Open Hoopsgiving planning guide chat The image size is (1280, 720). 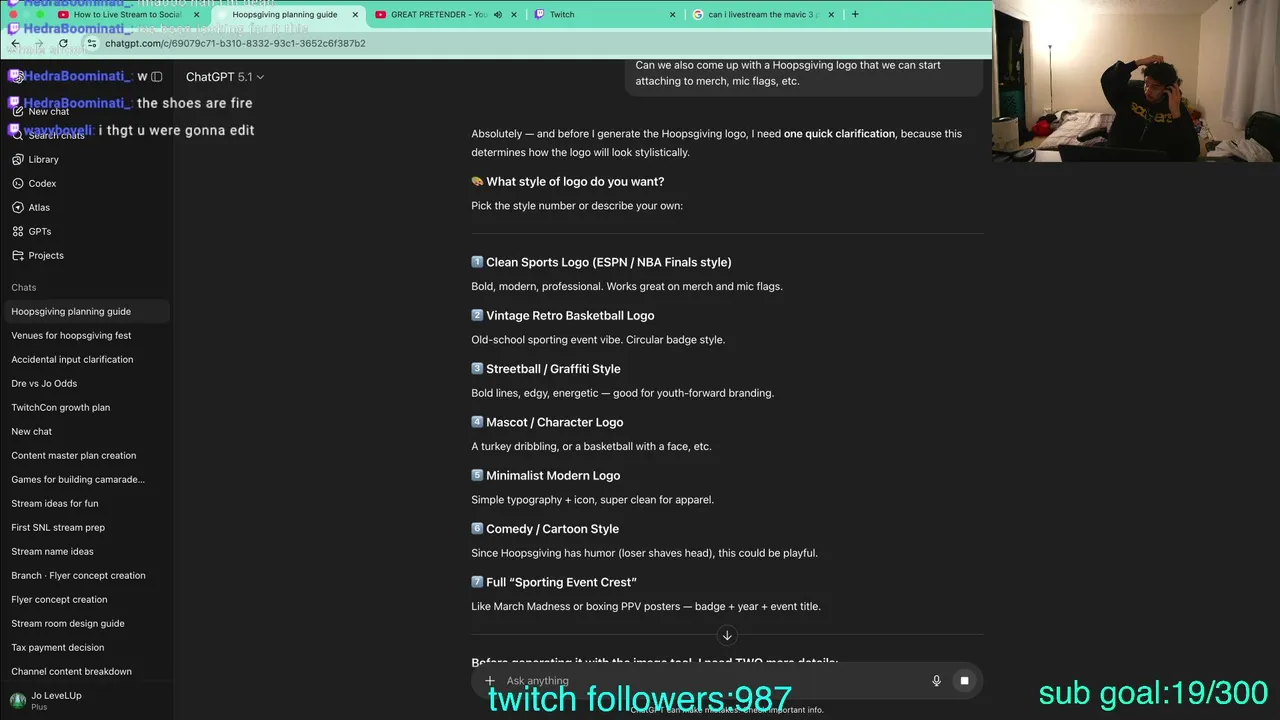click(87, 311)
